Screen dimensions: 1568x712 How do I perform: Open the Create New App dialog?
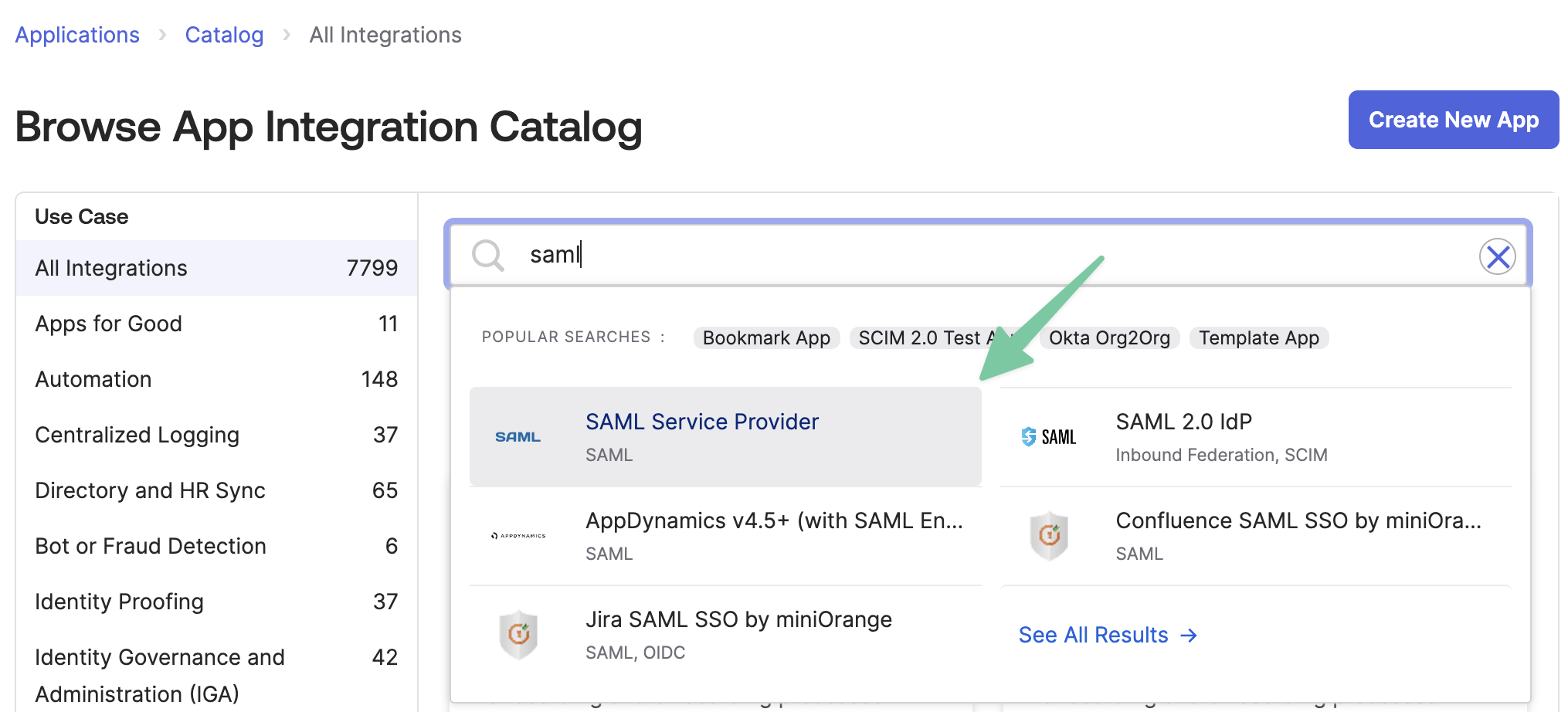click(x=1453, y=120)
